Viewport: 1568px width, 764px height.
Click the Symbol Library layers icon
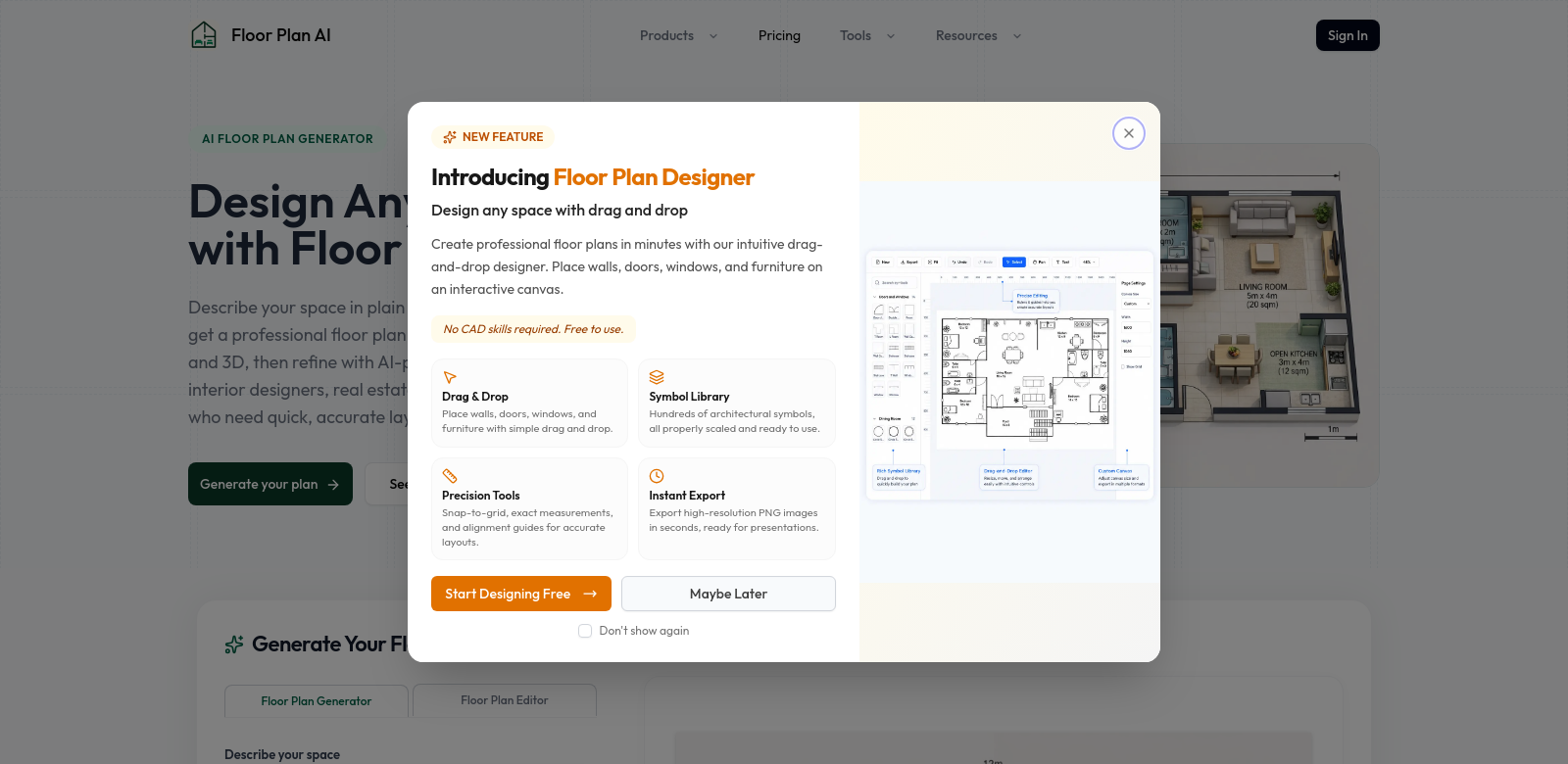tap(657, 377)
